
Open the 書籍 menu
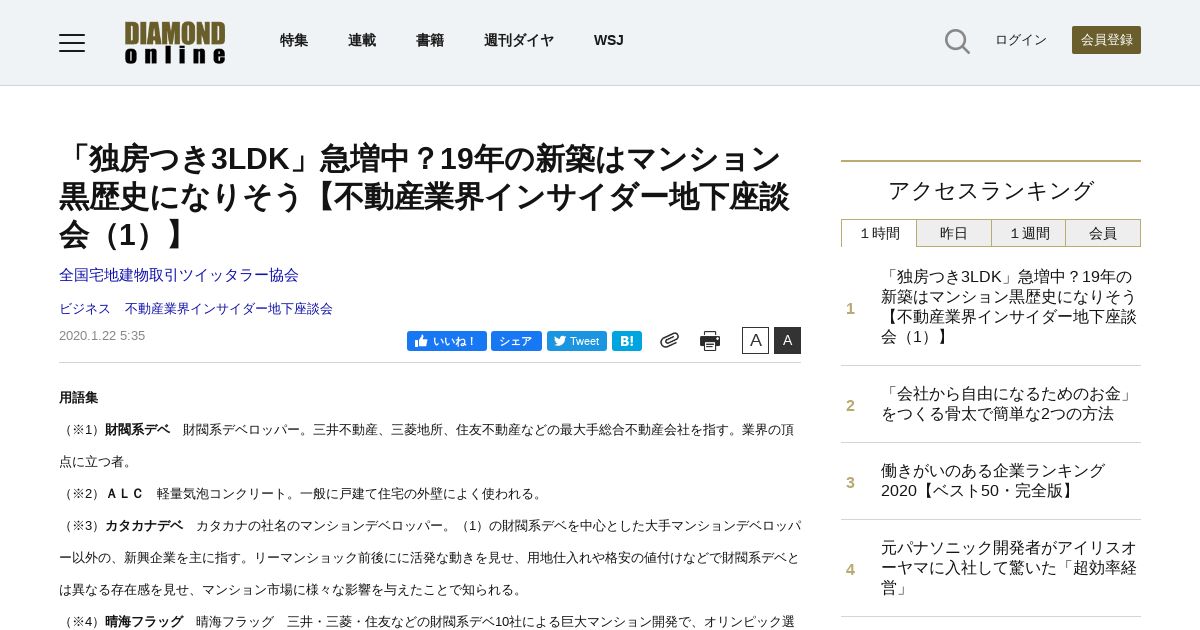coord(430,40)
